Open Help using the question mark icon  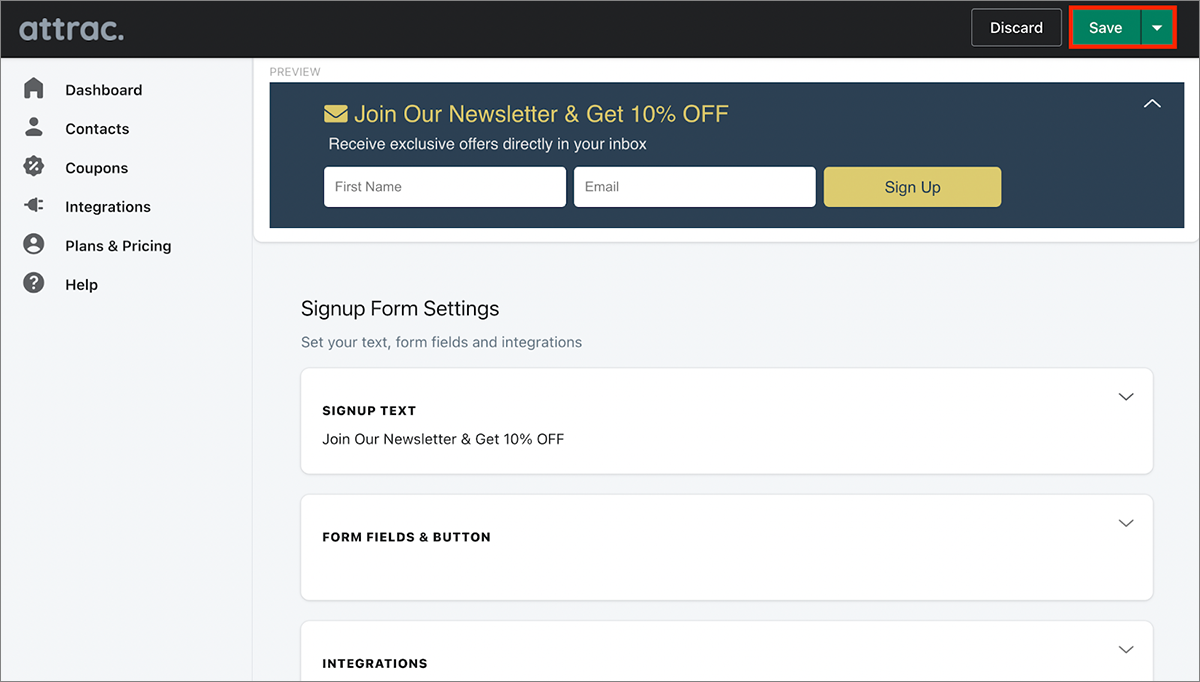point(33,283)
